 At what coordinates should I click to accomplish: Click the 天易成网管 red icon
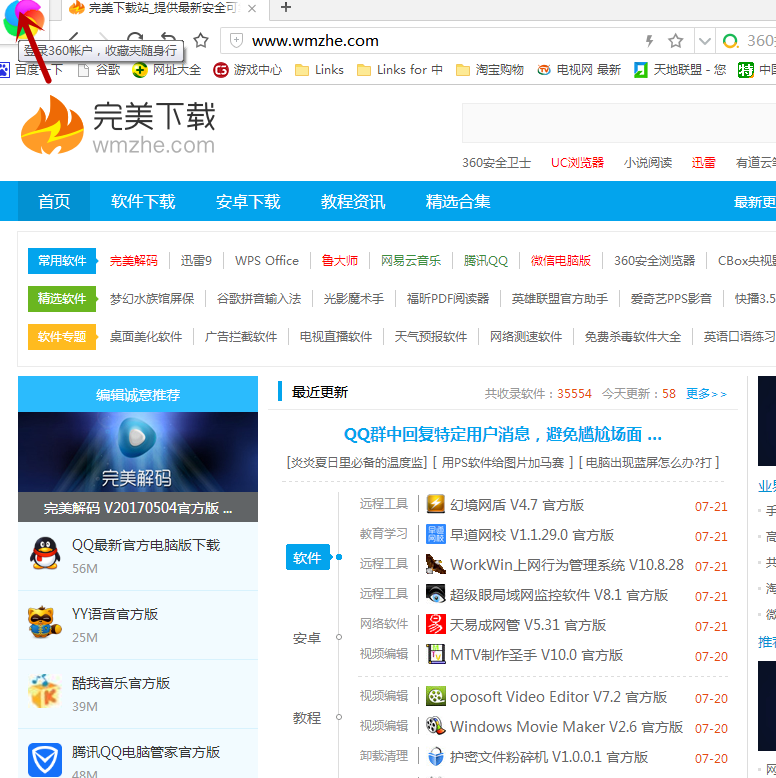click(436, 624)
